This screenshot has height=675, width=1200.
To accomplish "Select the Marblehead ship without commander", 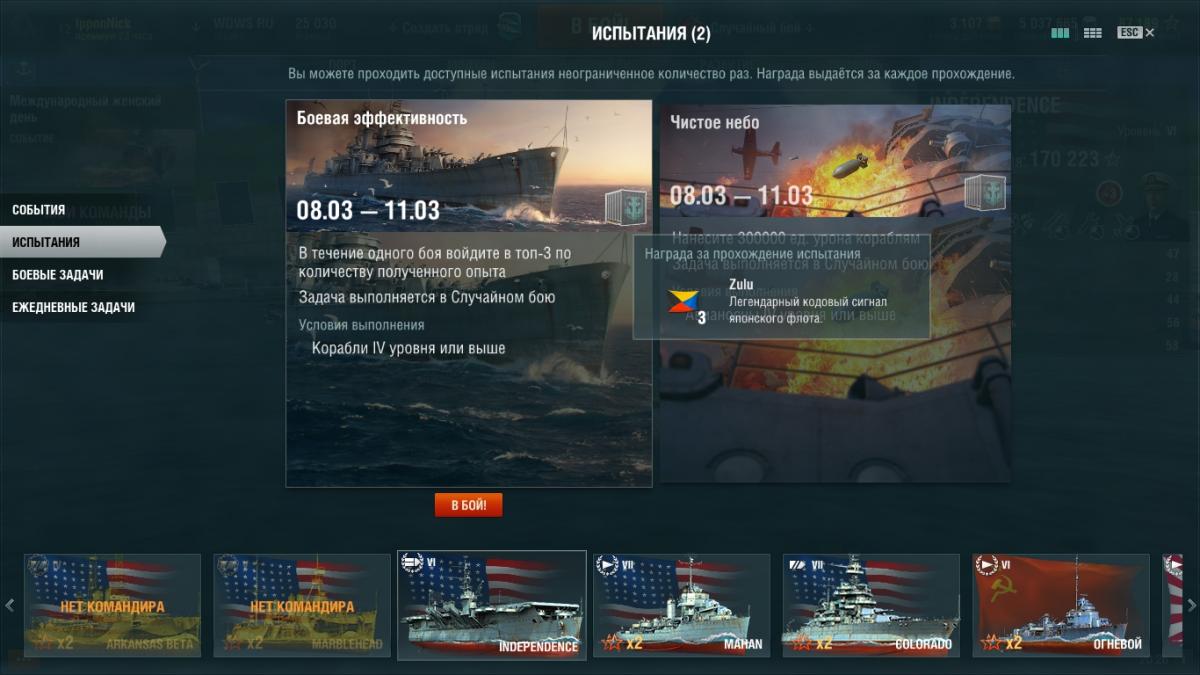I will pos(302,605).
